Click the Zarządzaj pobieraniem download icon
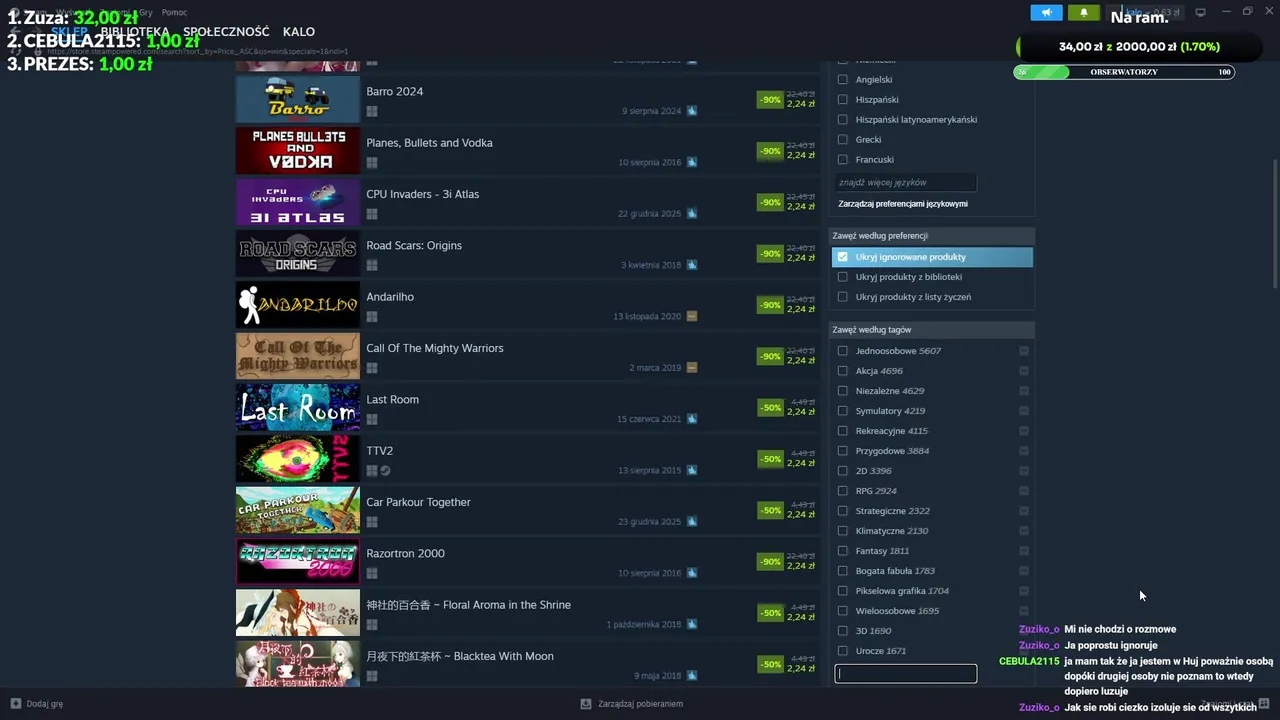The image size is (1280, 720). [586, 703]
